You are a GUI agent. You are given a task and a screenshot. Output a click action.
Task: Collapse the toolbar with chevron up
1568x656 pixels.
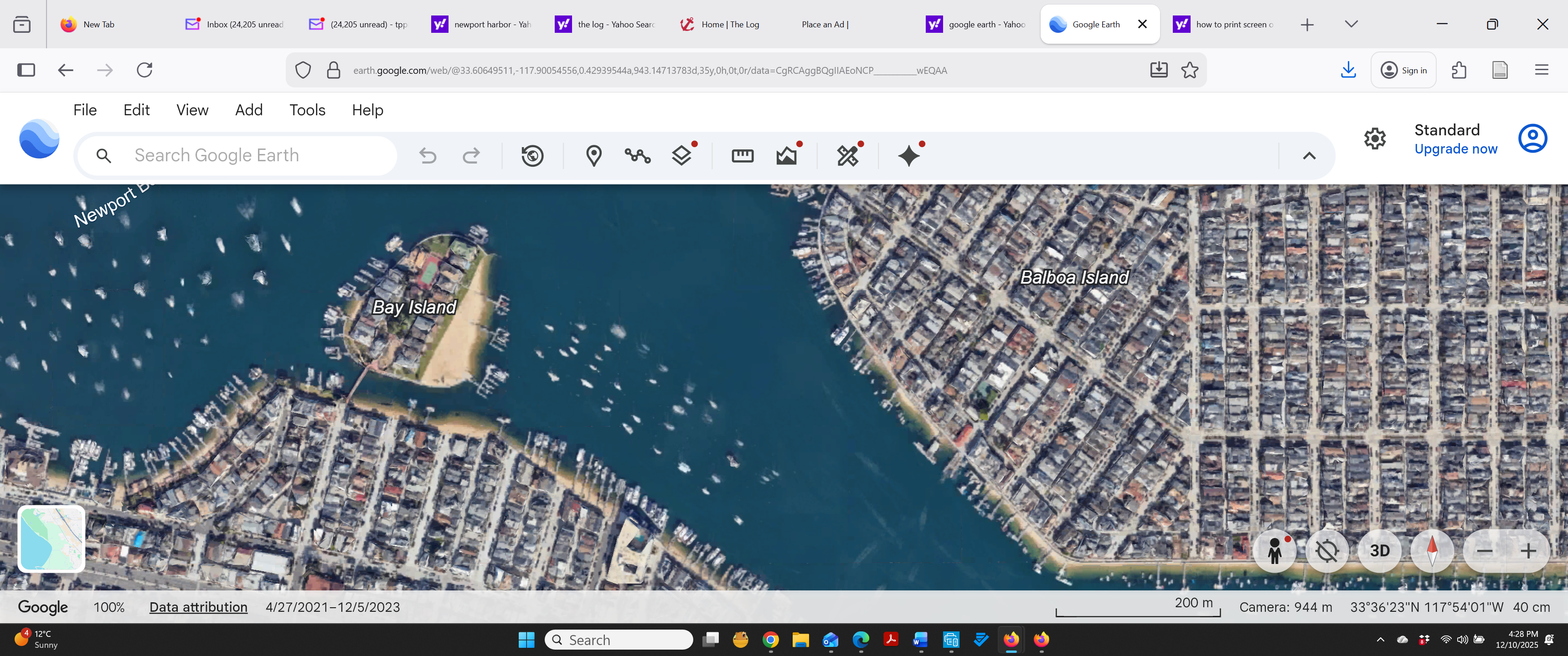coord(1309,156)
